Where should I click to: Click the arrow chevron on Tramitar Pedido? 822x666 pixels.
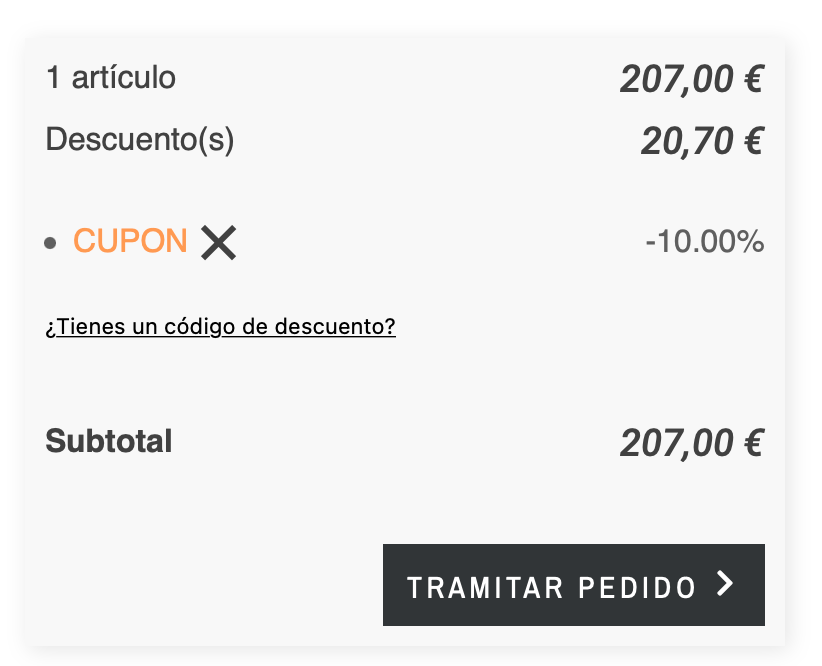click(726, 585)
